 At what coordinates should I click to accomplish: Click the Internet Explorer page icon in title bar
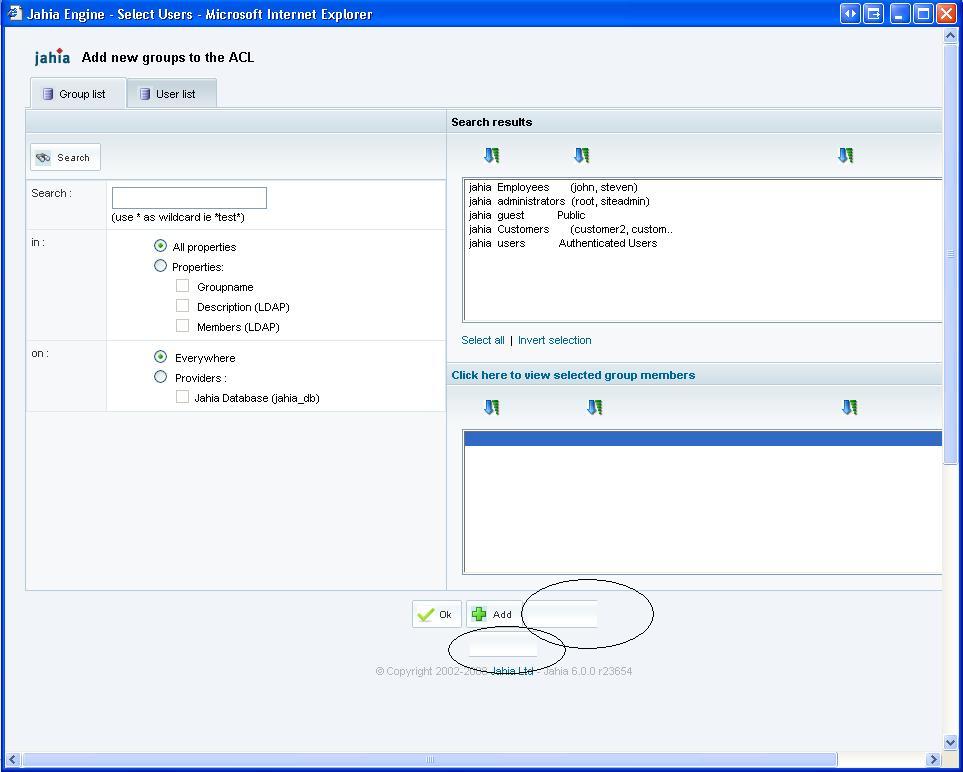[14, 14]
